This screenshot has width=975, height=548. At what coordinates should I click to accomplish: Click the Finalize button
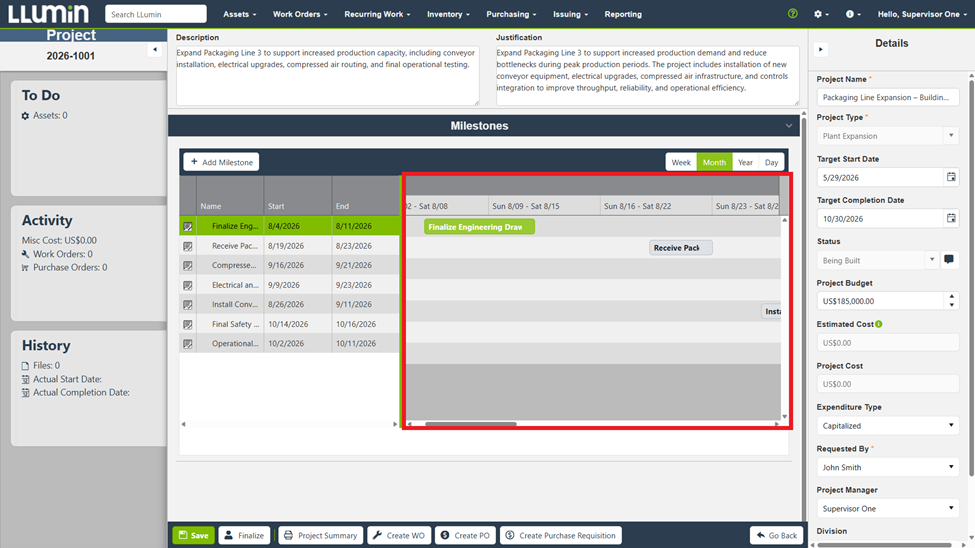point(244,535)
